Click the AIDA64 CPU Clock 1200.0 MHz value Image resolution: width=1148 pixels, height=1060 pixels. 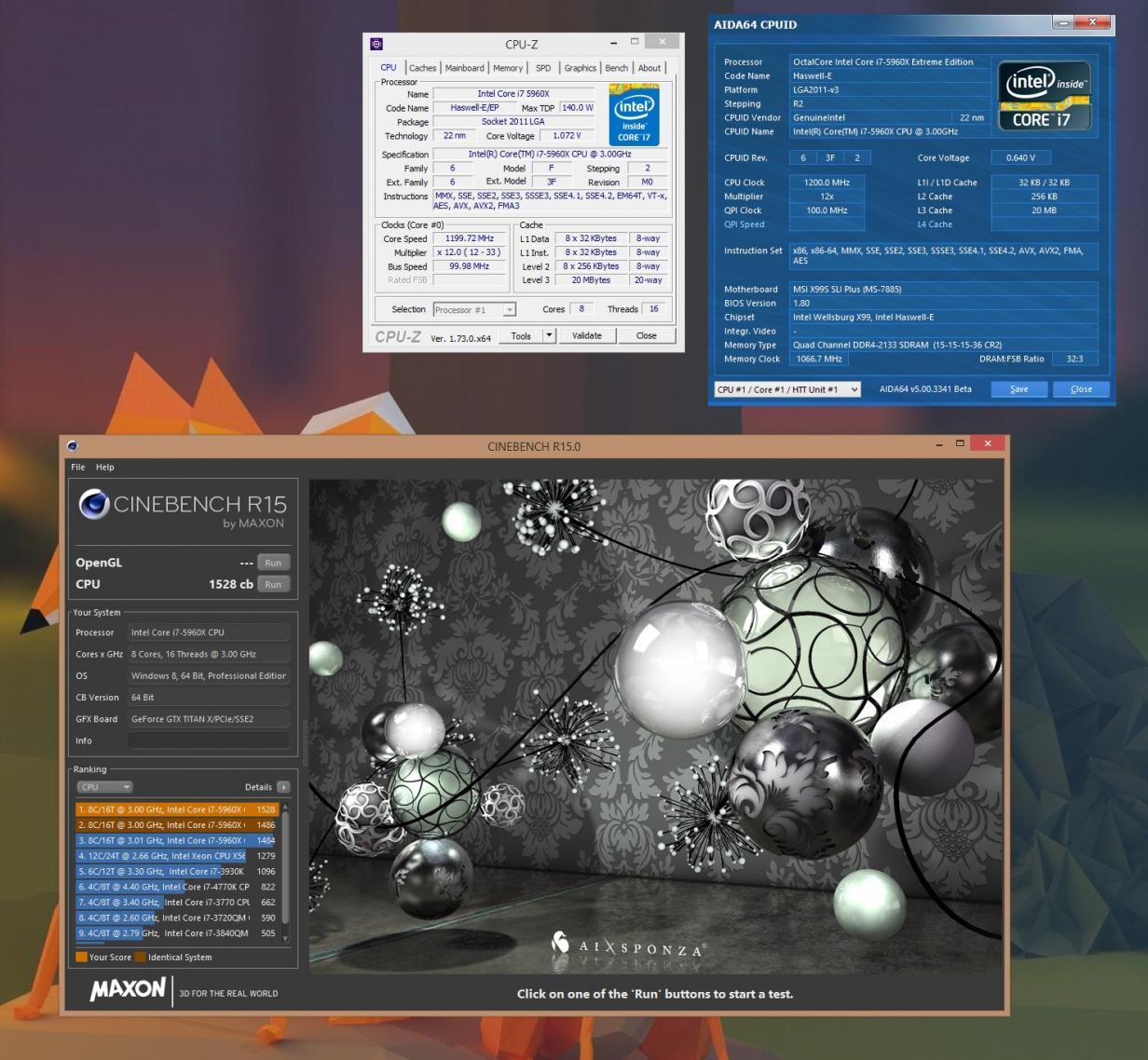(x=827, y=183)
